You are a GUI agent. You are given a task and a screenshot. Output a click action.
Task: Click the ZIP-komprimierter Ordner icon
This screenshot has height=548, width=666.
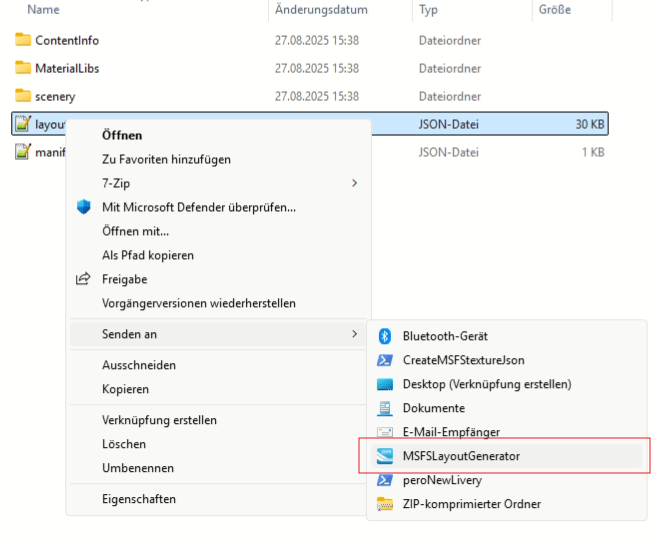click(x=385, y=504)
